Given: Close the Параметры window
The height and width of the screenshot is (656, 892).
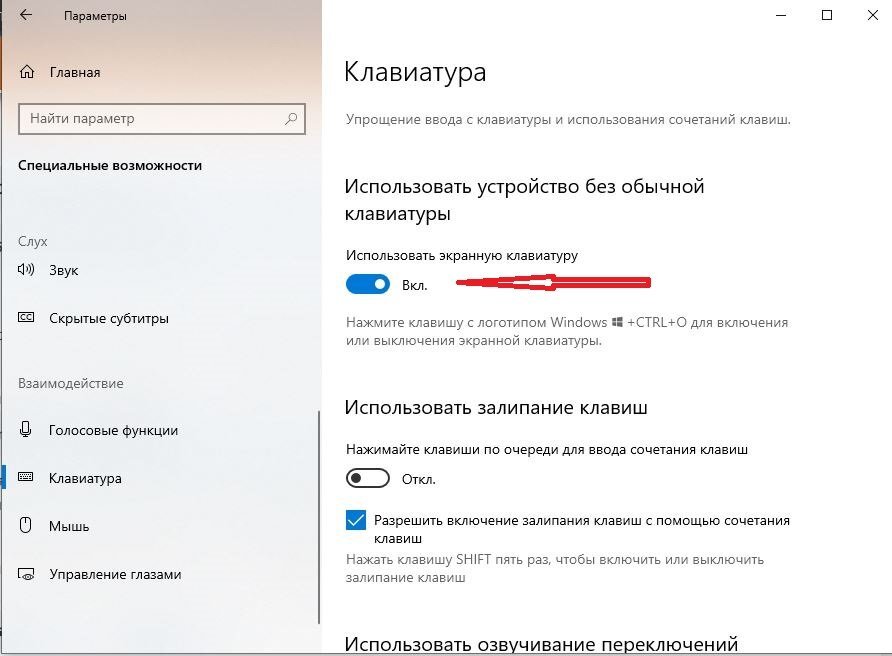Looking at the screenshot, I should (x=873, y=15).
